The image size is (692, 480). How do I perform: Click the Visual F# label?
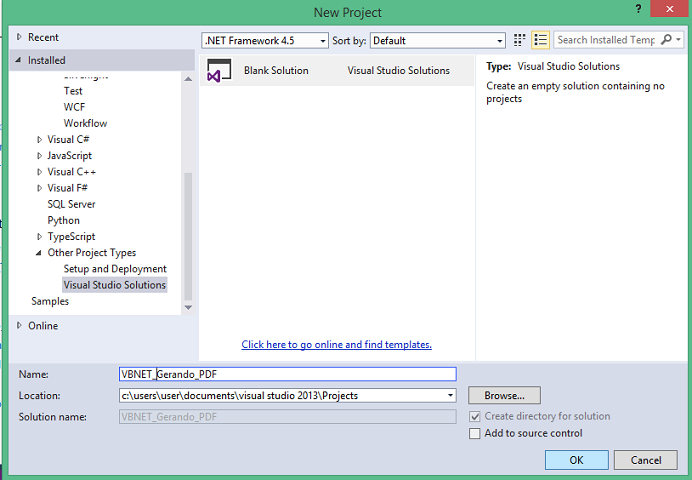tap(68, 188)
